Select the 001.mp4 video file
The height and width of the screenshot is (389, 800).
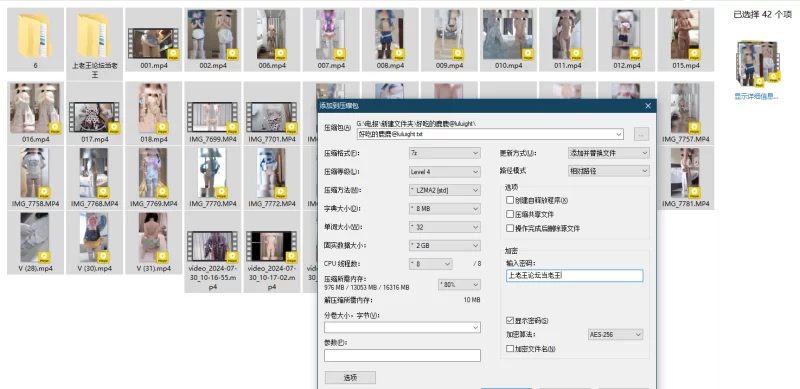(x=154, y=39)
